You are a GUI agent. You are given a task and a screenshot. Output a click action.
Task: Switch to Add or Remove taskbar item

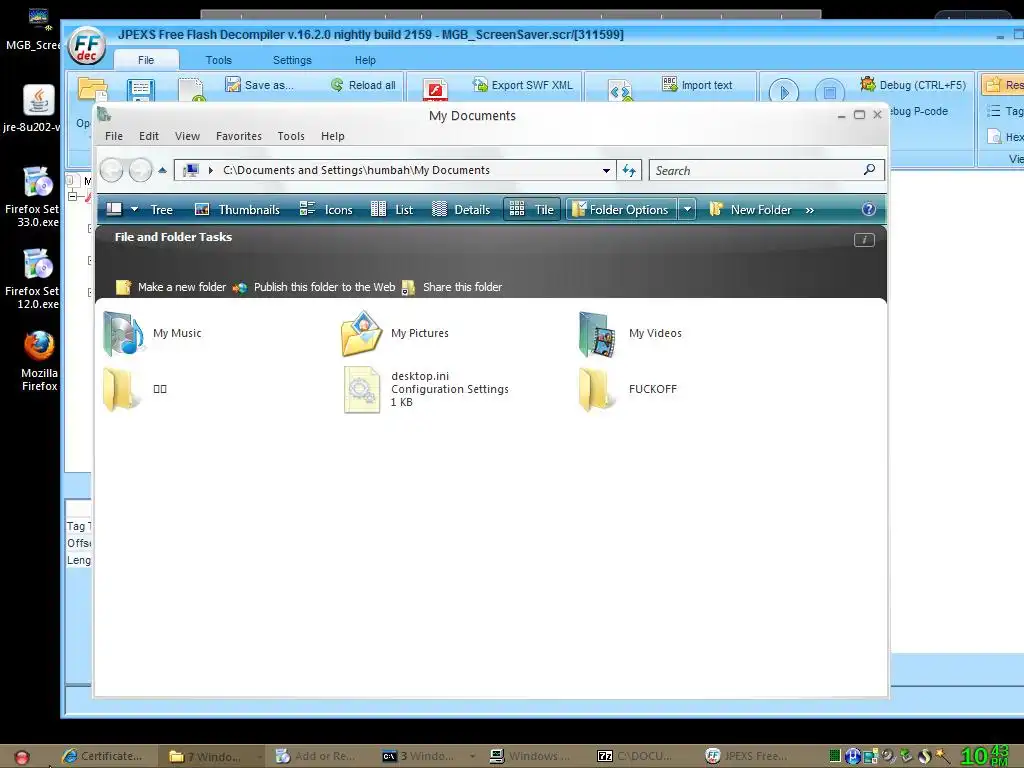(317, 756)
